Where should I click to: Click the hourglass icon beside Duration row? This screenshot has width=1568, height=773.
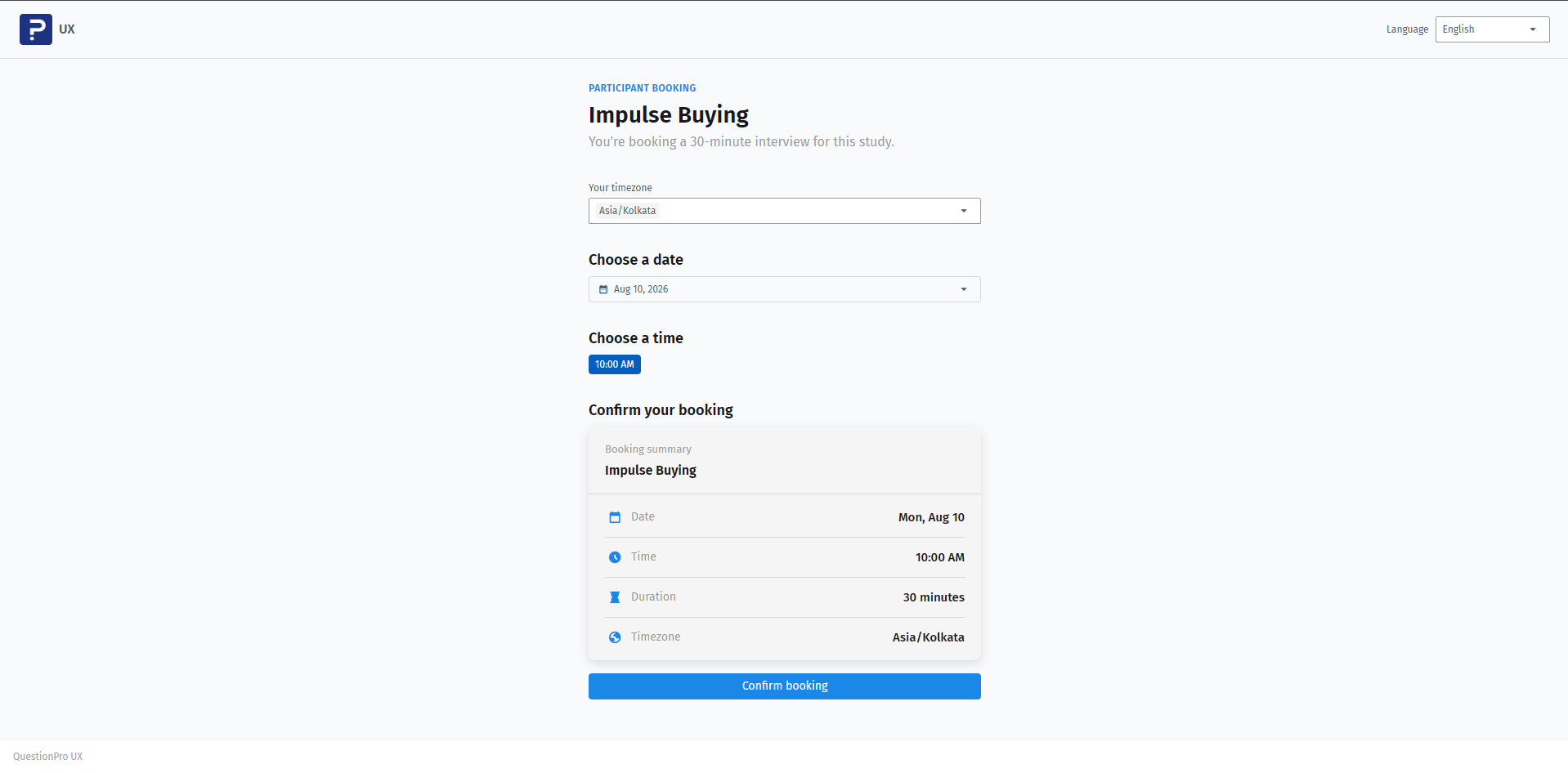(x=615, y=597)
